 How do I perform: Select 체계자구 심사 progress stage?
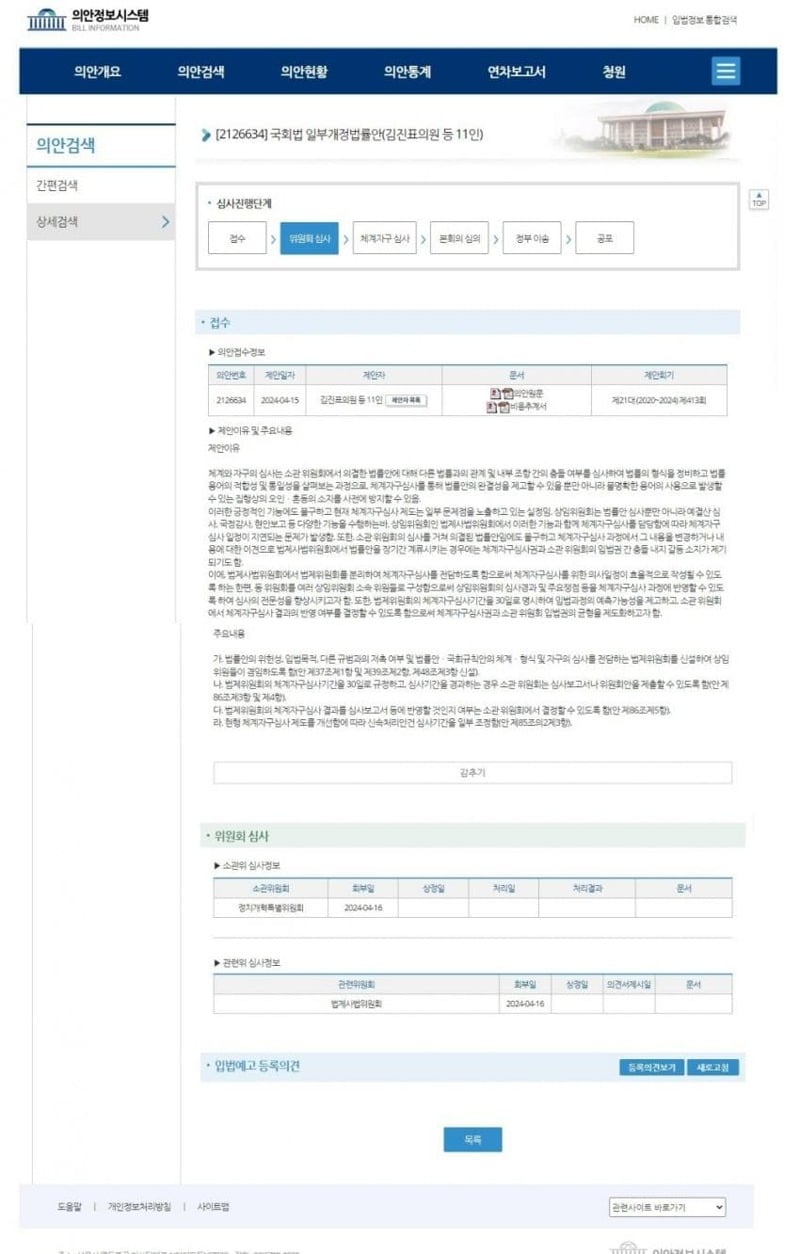384,239
